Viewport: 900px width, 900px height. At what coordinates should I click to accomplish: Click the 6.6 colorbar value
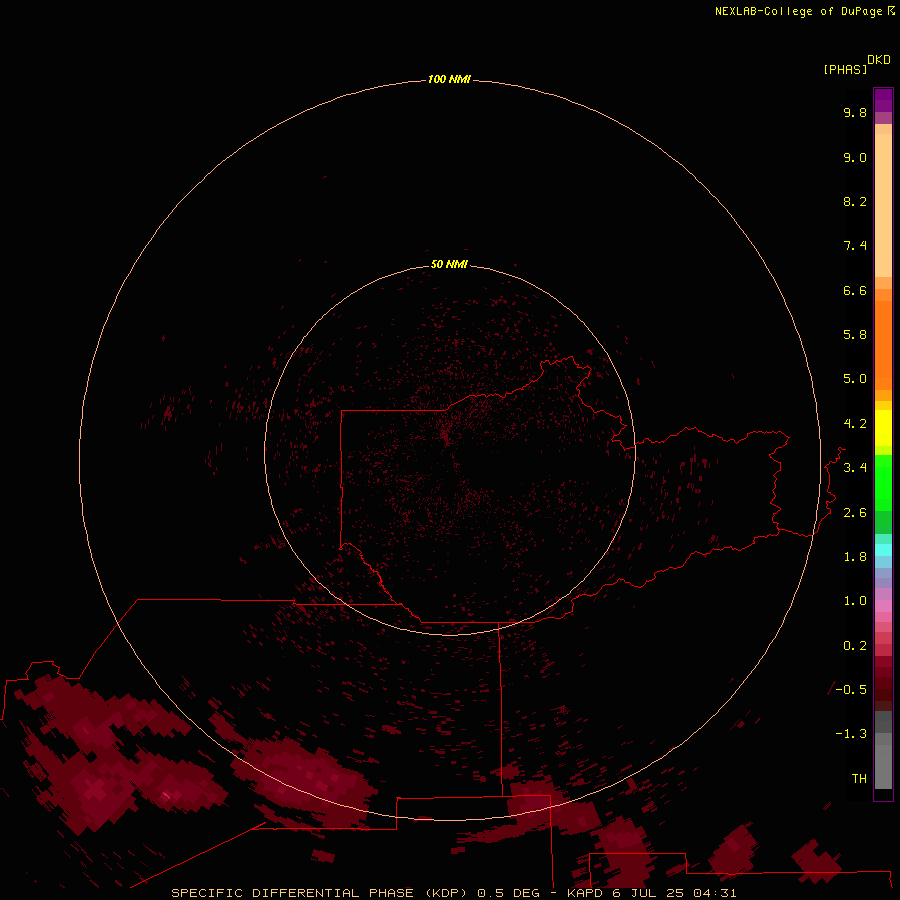855,291
